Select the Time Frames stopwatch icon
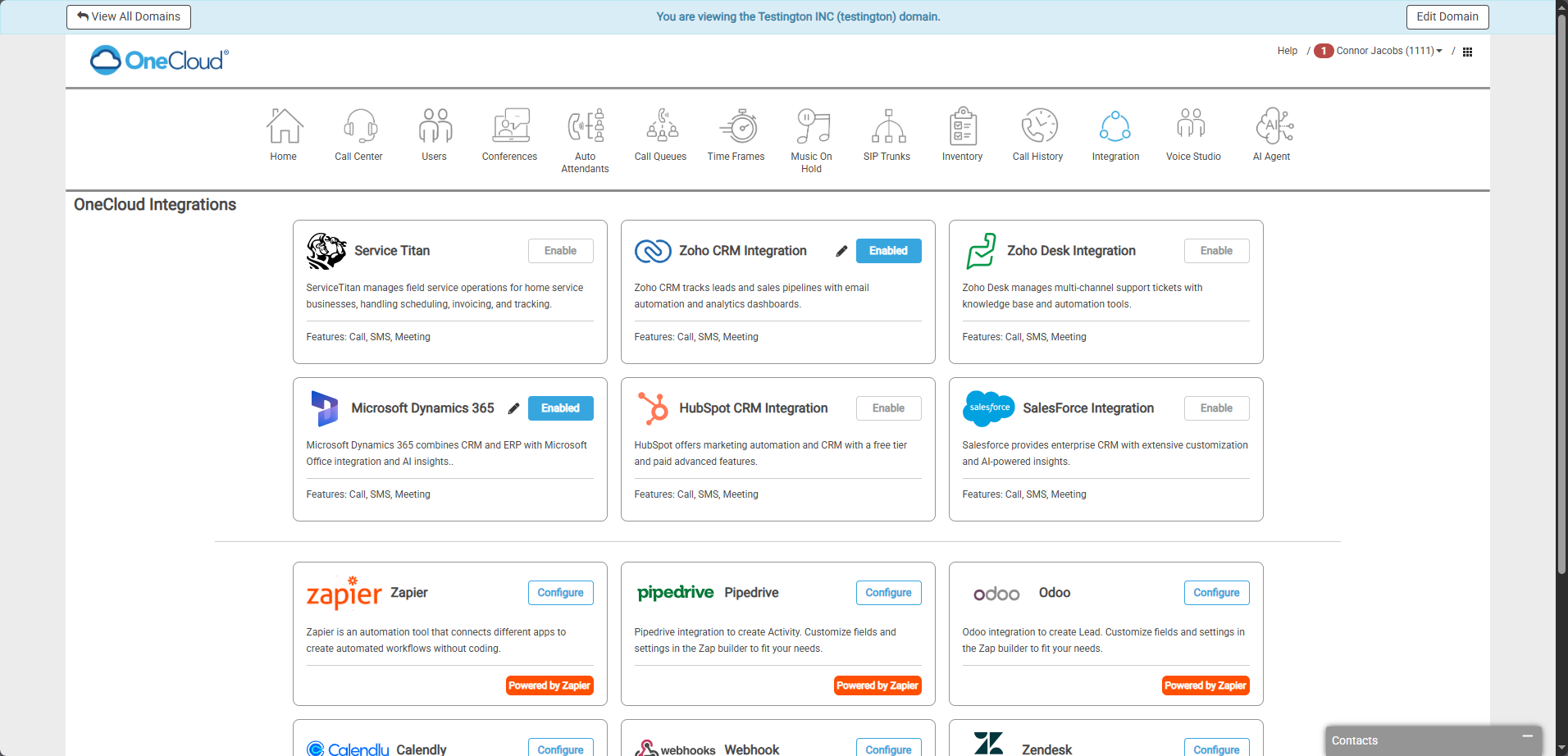 coord(736,127)
